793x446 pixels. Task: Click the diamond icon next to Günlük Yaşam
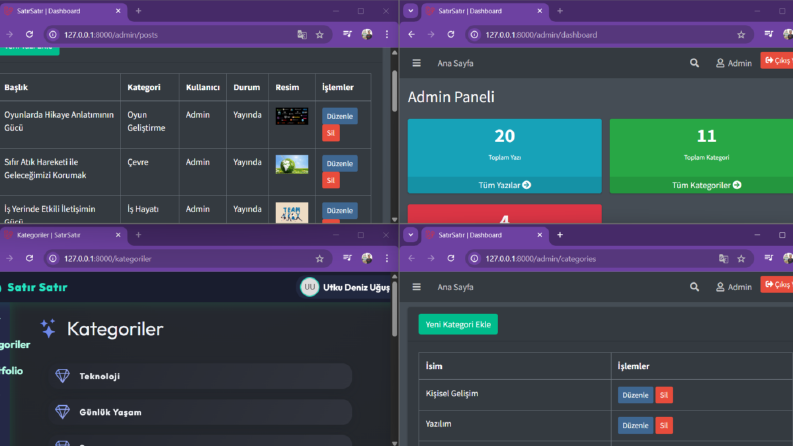62,412
